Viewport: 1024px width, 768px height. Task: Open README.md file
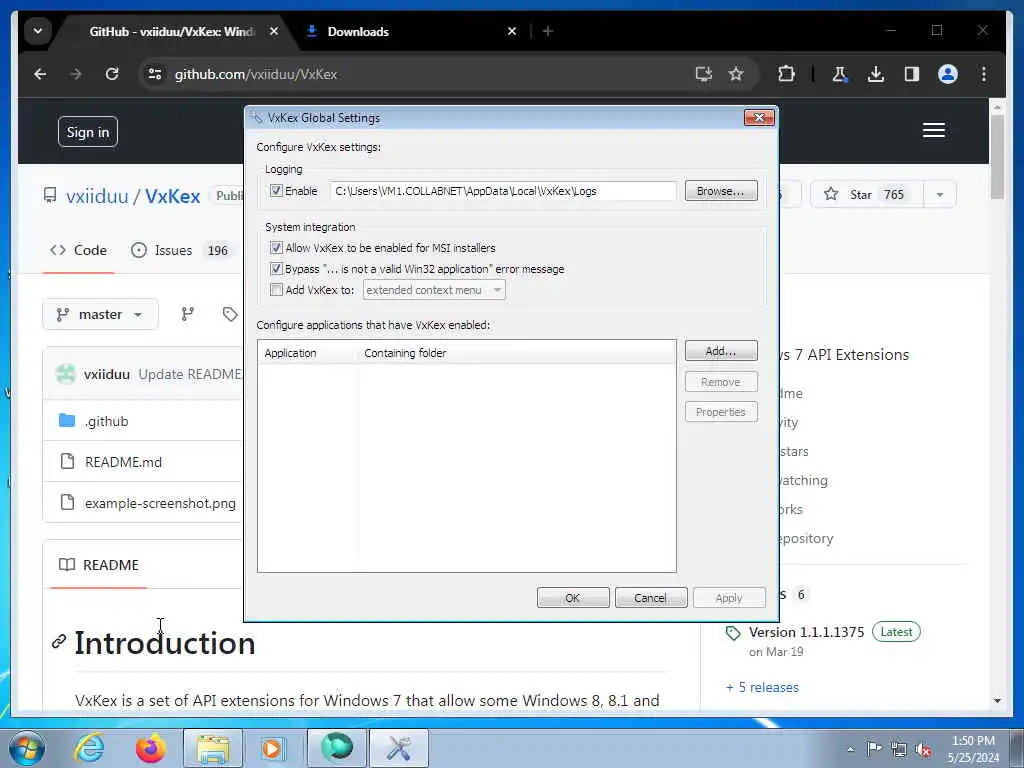tap(123, 462)
